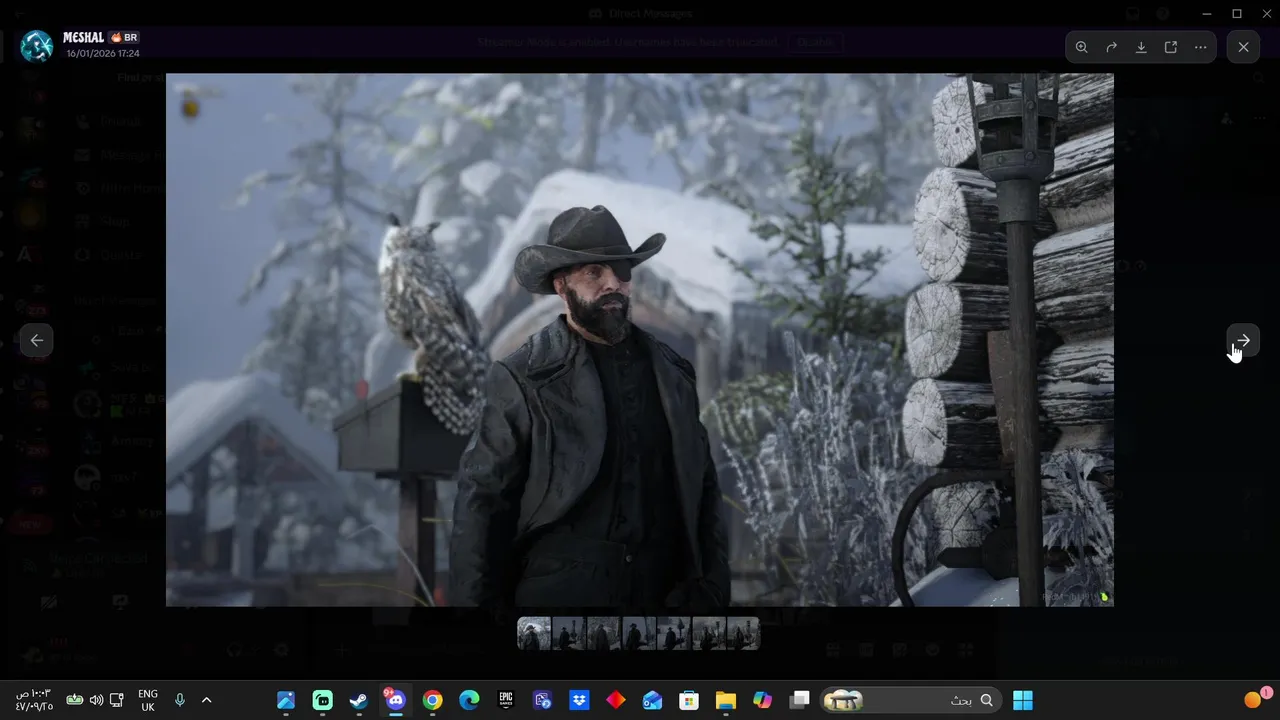Open the taskbar clock and date
This screenshot has height=720, width=1280.
(x=34, y=700)
